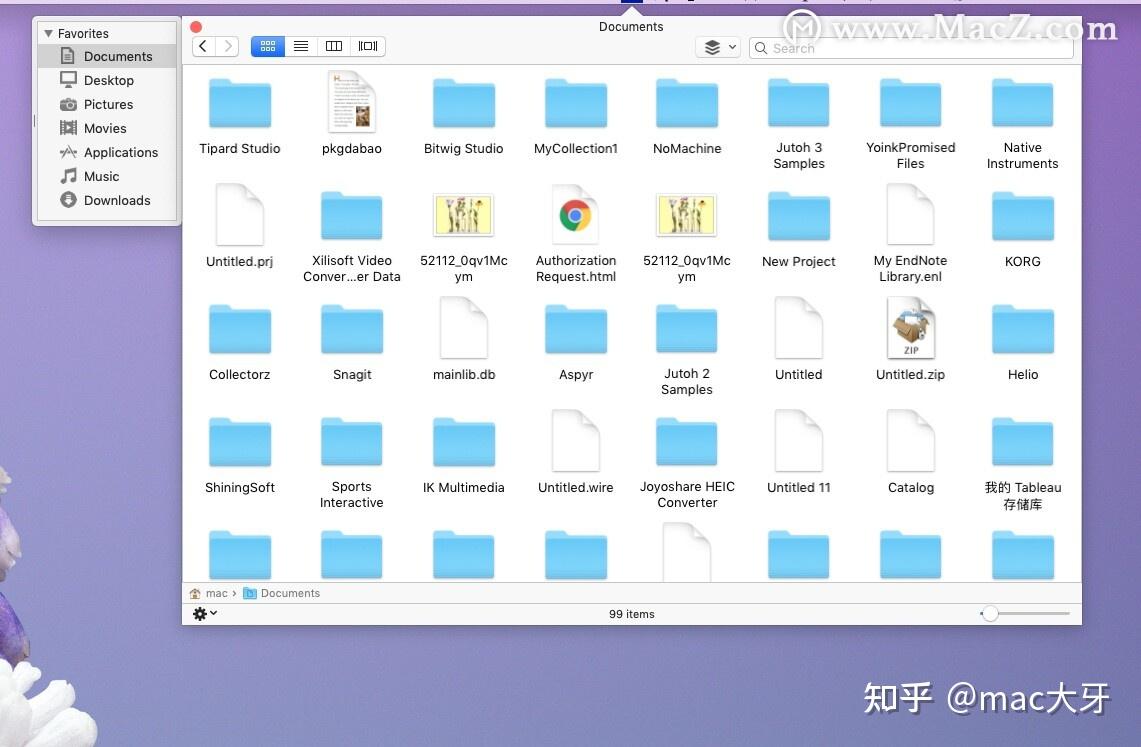Image resolution: width=1141 pixels, height=747 pixels.
Task: Switch Finder to icon view
Action: coord(267,46)
